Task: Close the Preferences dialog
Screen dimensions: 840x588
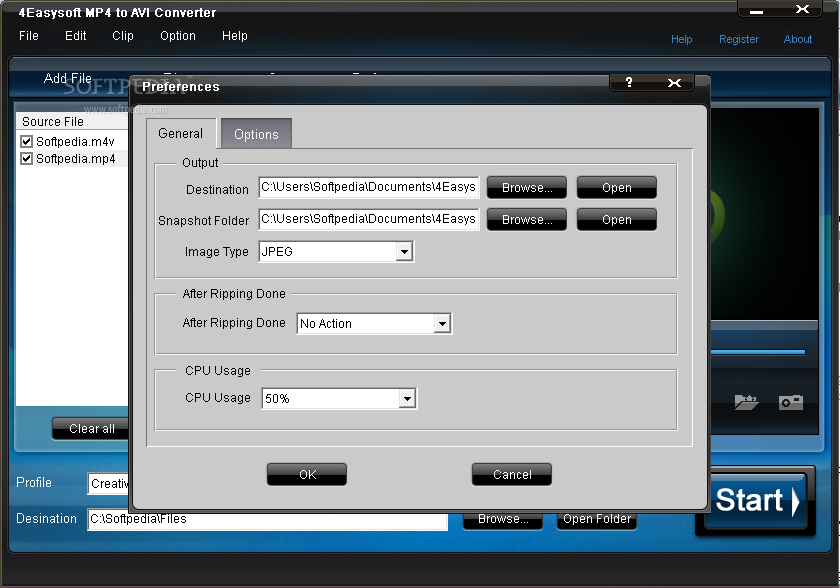Action: click(674, 82)
